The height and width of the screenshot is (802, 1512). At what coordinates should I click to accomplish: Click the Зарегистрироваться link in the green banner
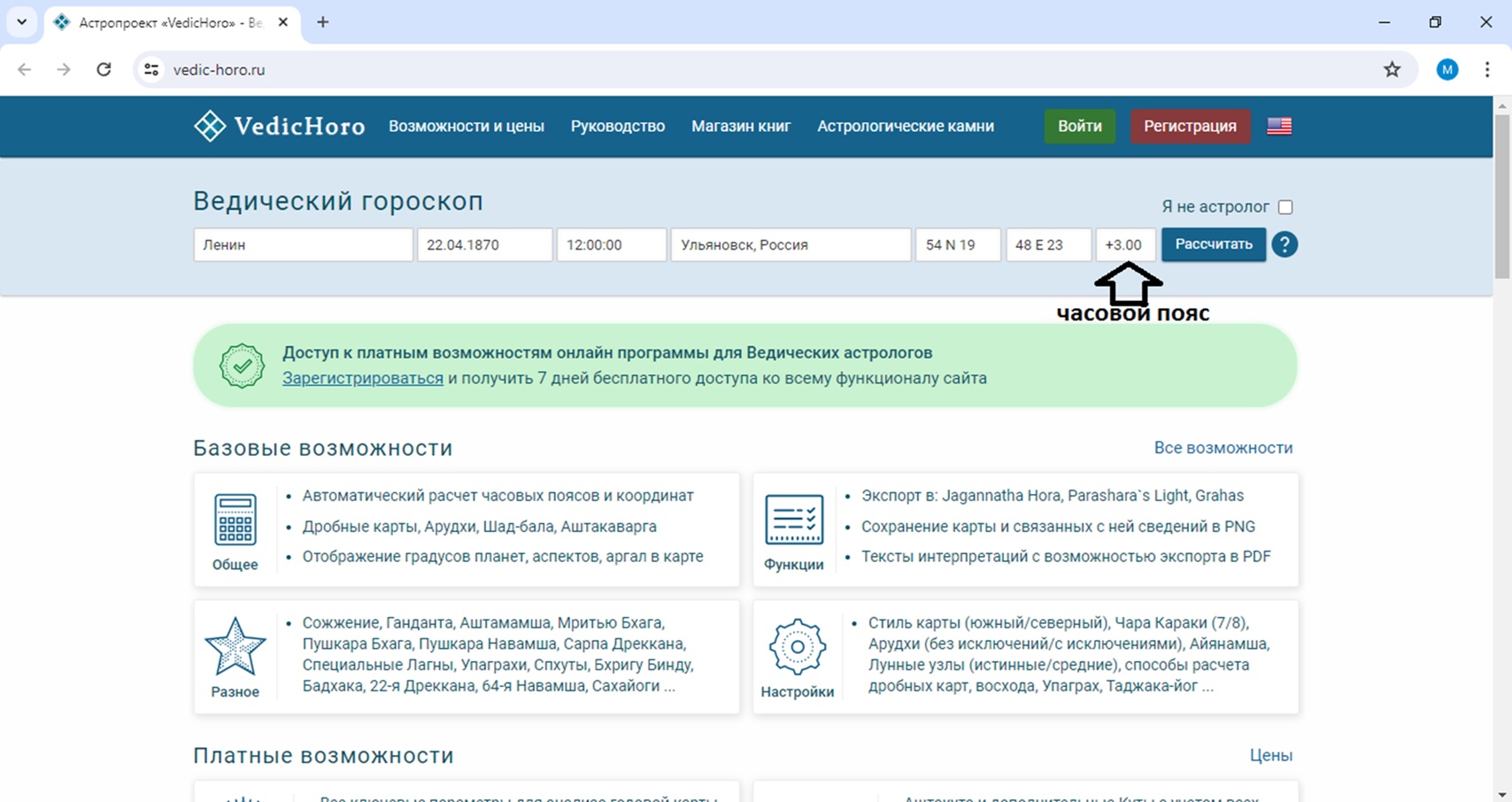coord(362,379)
